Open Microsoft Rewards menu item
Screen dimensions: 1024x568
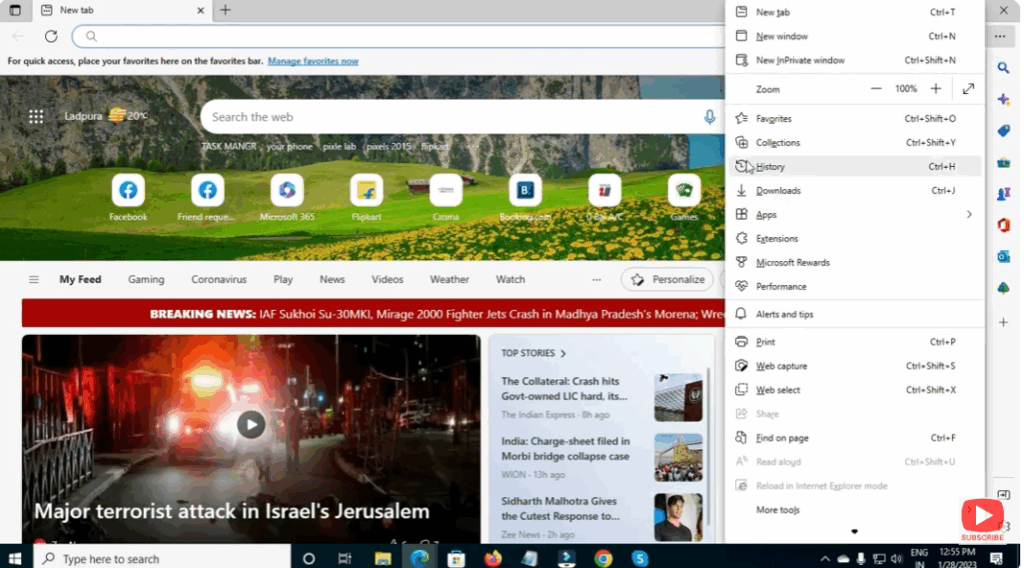(x=854, y=262)
